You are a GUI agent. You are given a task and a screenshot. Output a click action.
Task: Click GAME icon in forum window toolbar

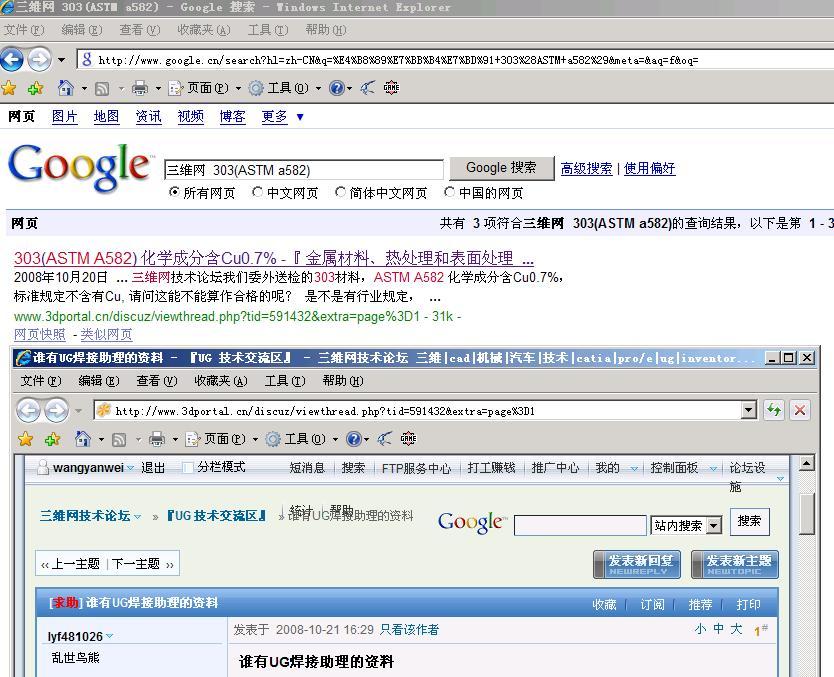pyautogui.click(x=408, y=439)
